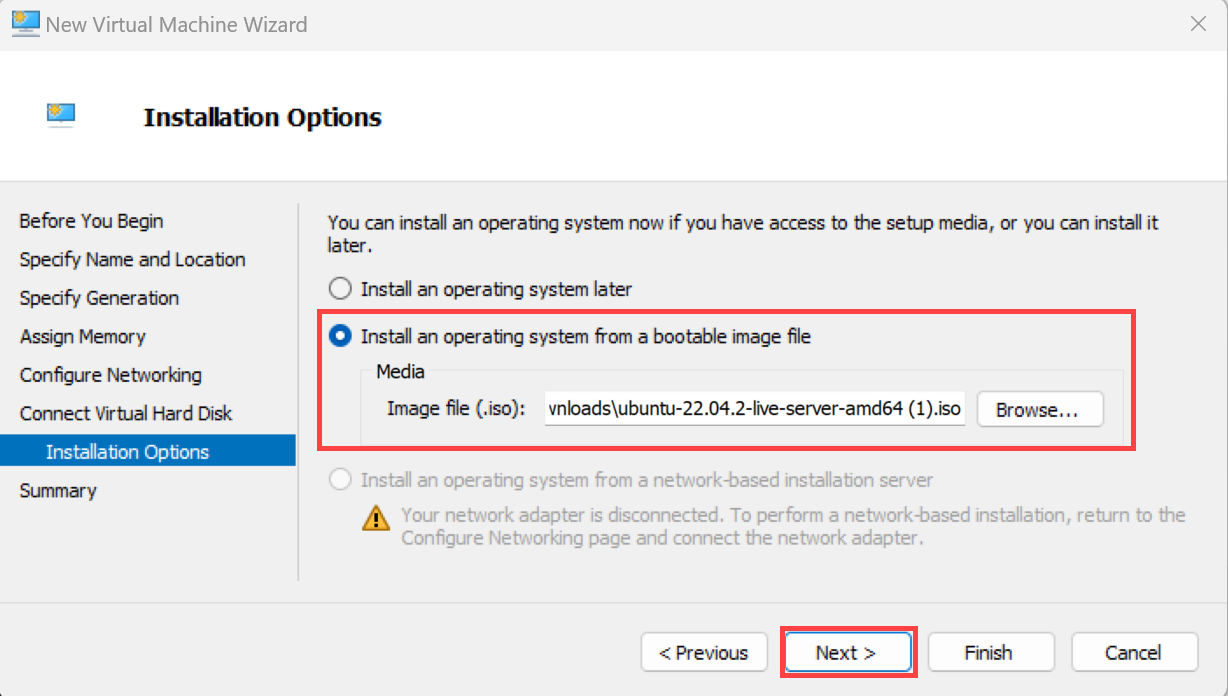Click the Image file (.iso) path field
The height and width of the screenshot is (696, 1228).
(755, 409)
